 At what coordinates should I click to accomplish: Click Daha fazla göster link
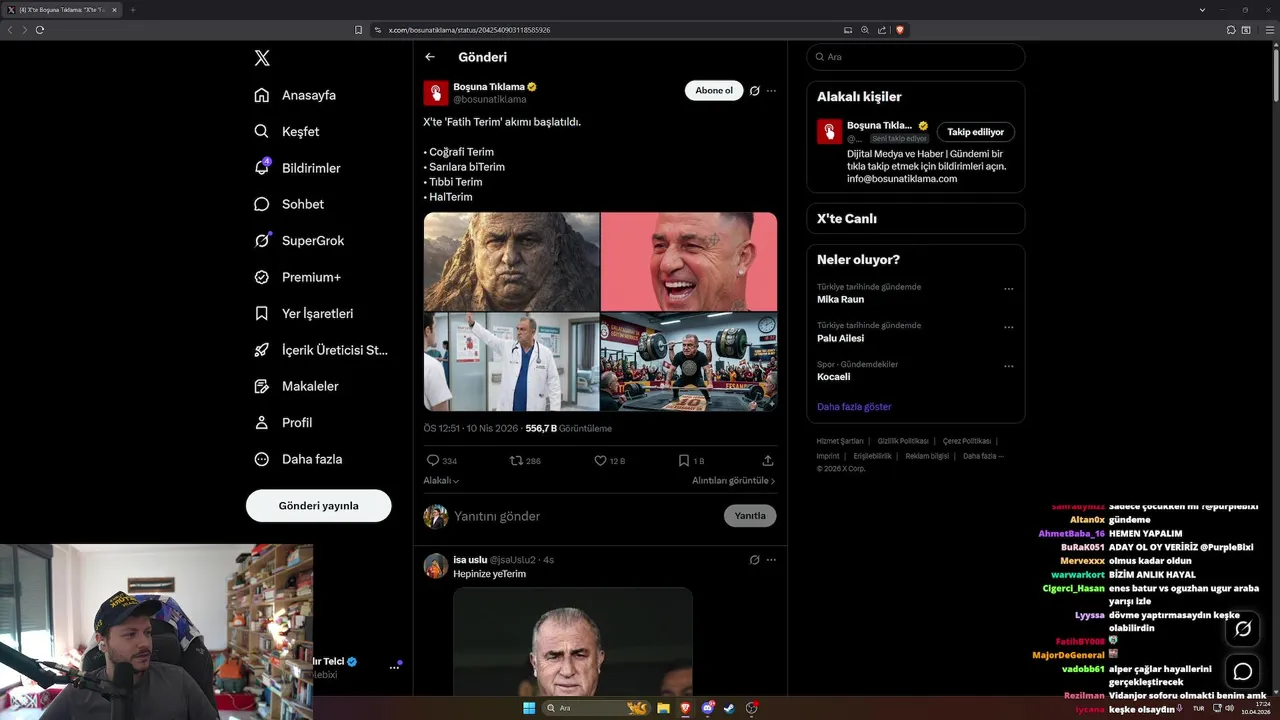(854, 407)
